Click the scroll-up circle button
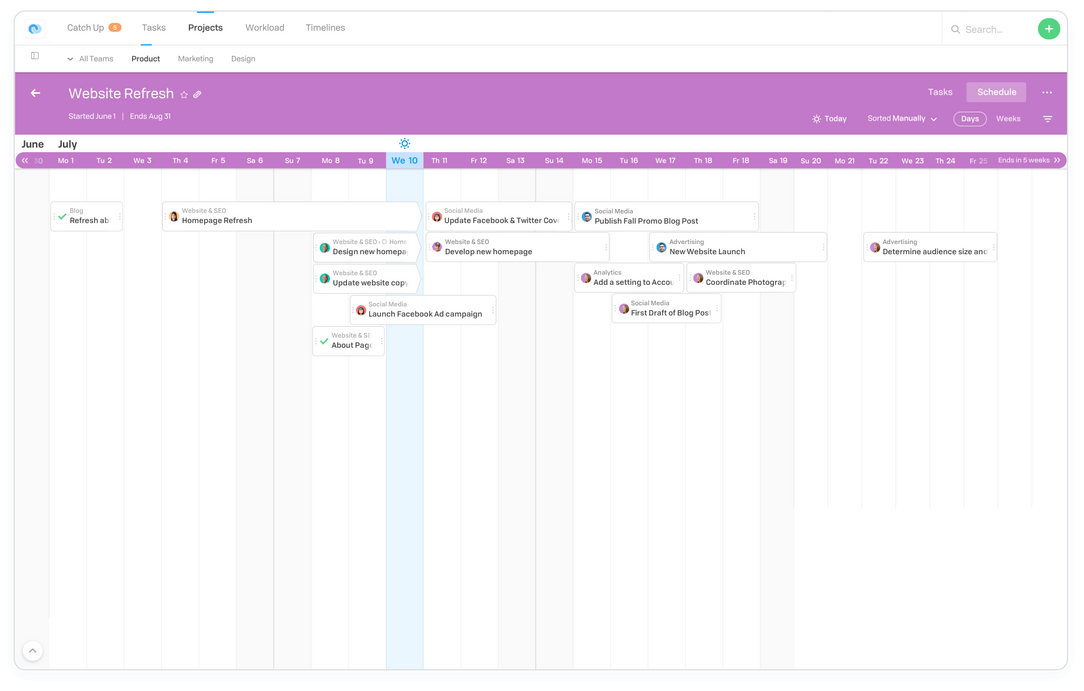The width and height of the screenshot is (1084, 691). 32,651
